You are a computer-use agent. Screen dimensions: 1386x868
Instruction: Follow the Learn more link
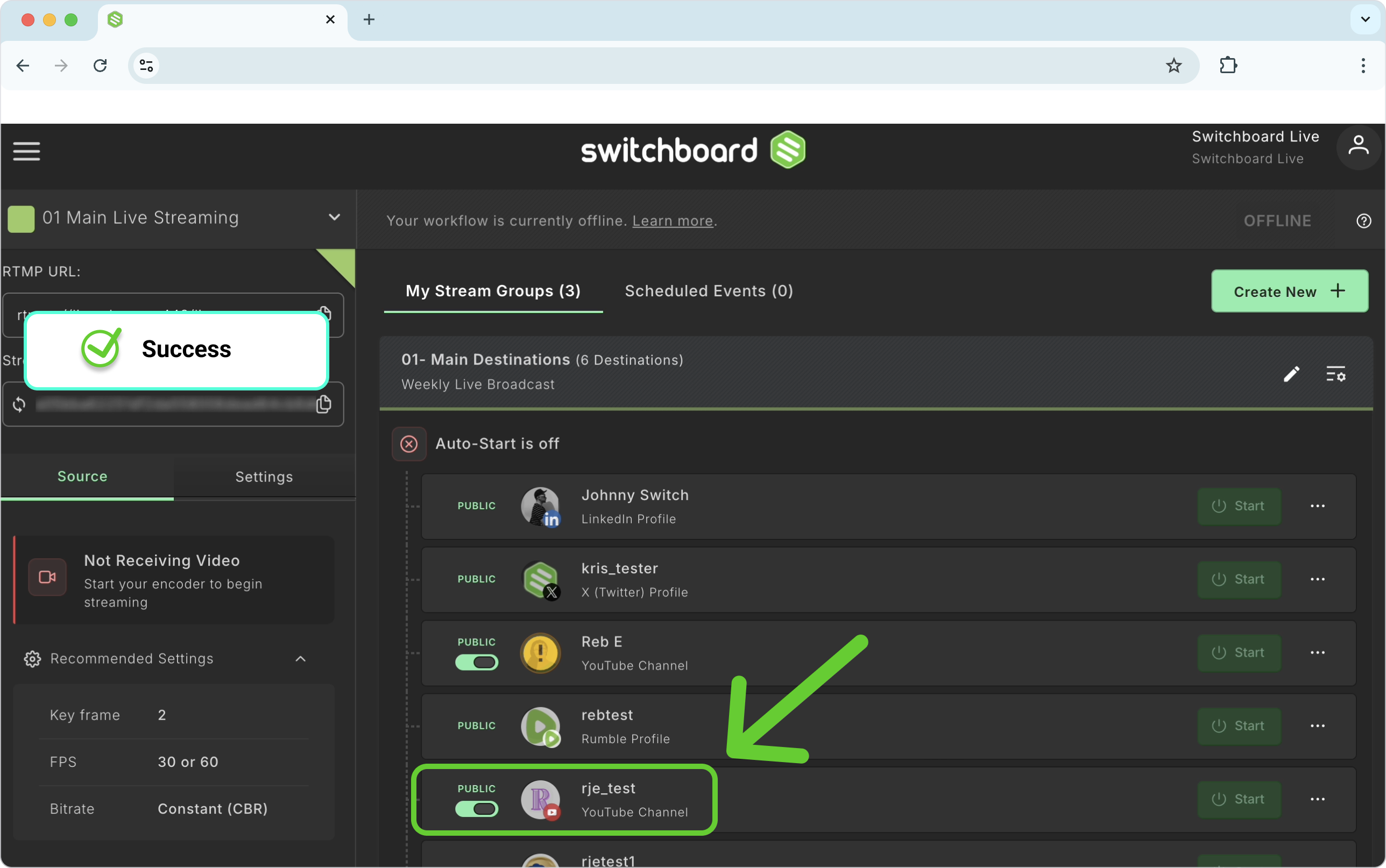[673, 221]
